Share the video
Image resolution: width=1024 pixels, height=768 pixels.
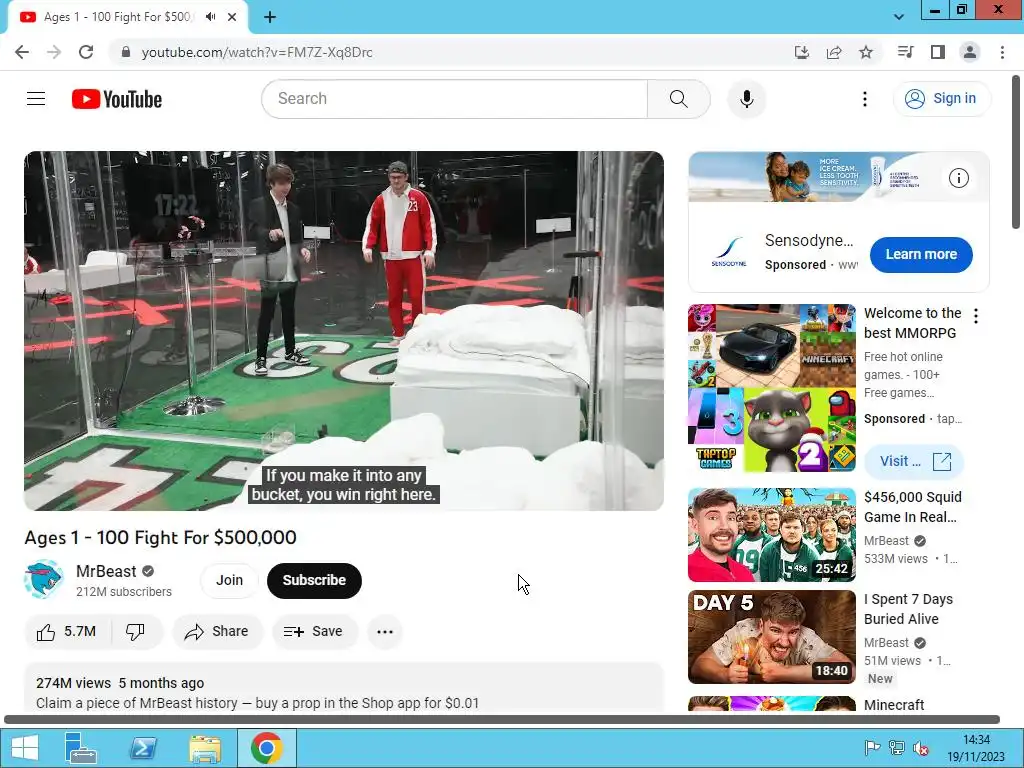(217, 632)
